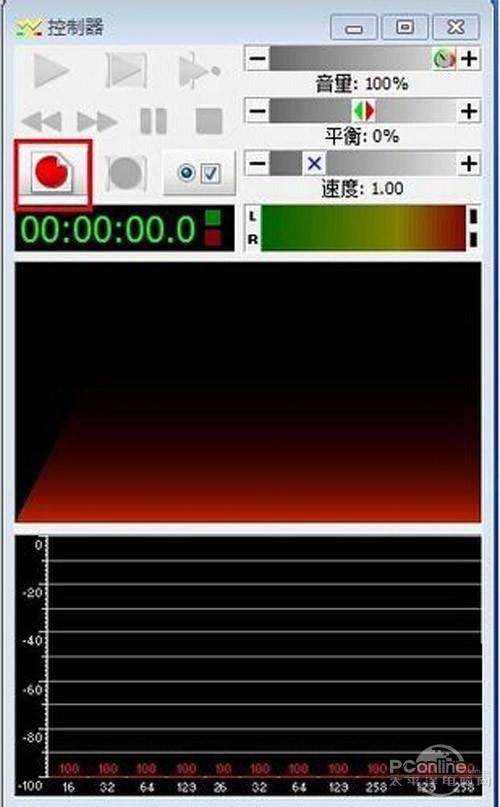Click the Pause button
500x807 pixels.
pos(153,121)
